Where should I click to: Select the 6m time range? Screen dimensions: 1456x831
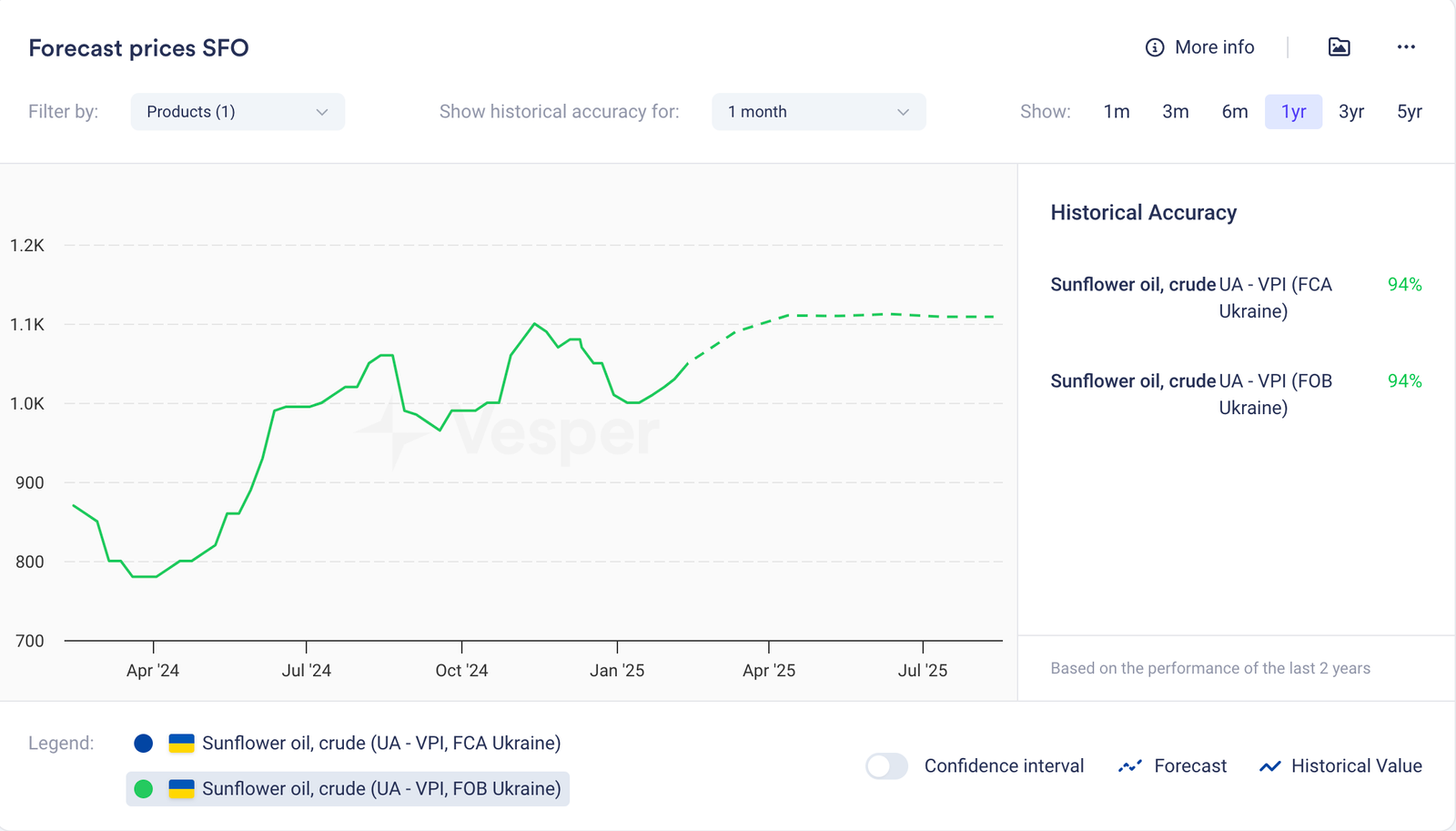(1234, 112)
